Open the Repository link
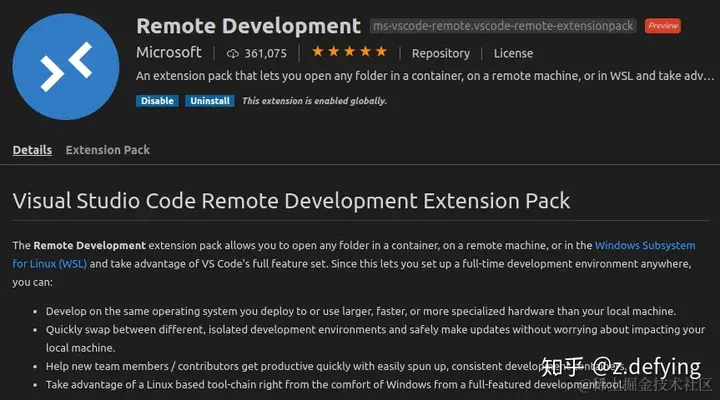The width and height of the screenshot is (720, 400). click(441, 54)
